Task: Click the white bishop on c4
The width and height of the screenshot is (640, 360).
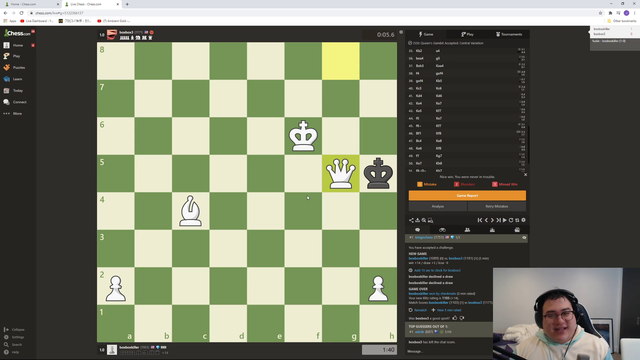Action: pyautogui.click(x=191, y=211)
